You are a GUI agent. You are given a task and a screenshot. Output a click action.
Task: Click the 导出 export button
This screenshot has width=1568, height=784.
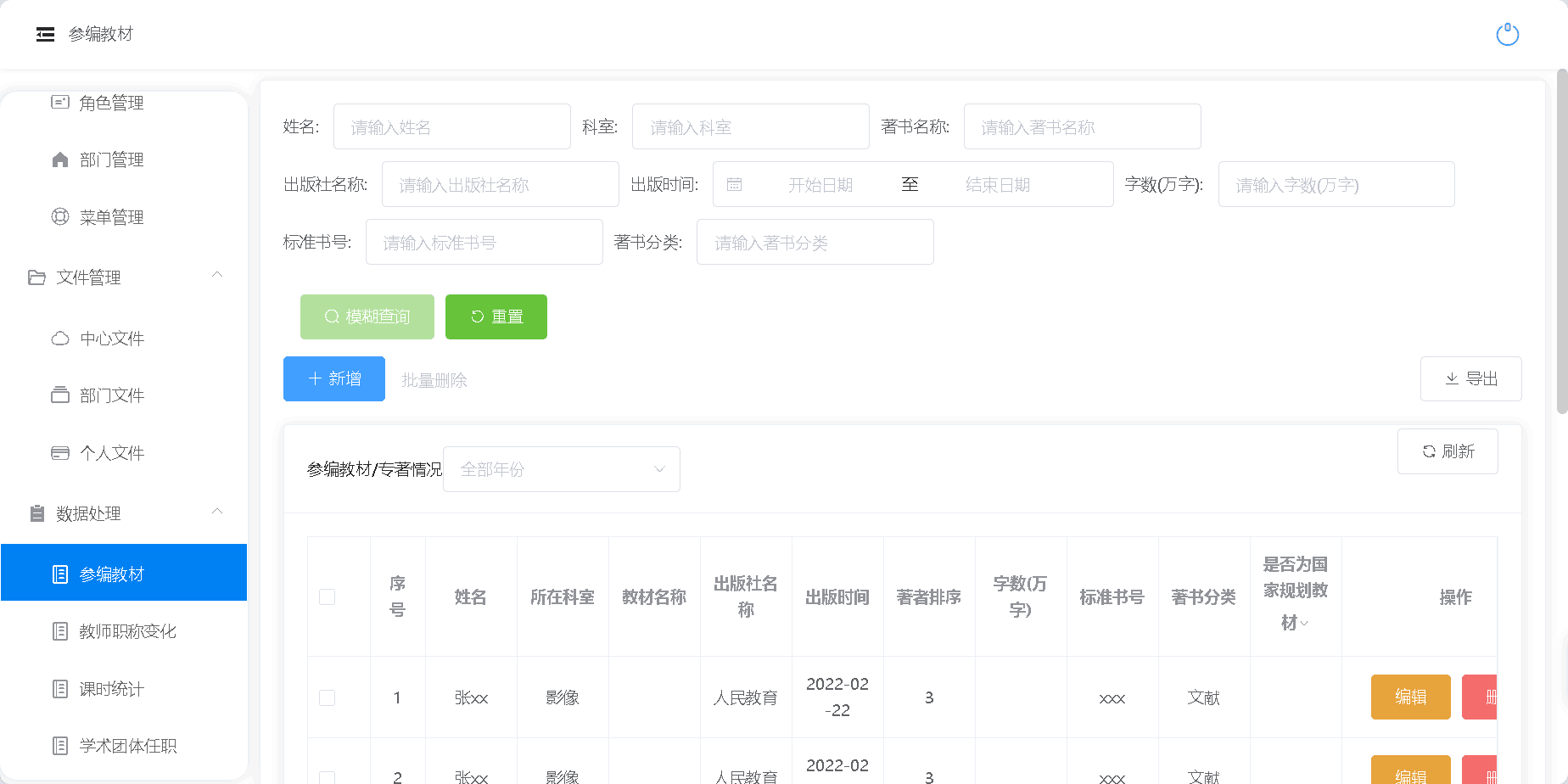pos(1471,378)
